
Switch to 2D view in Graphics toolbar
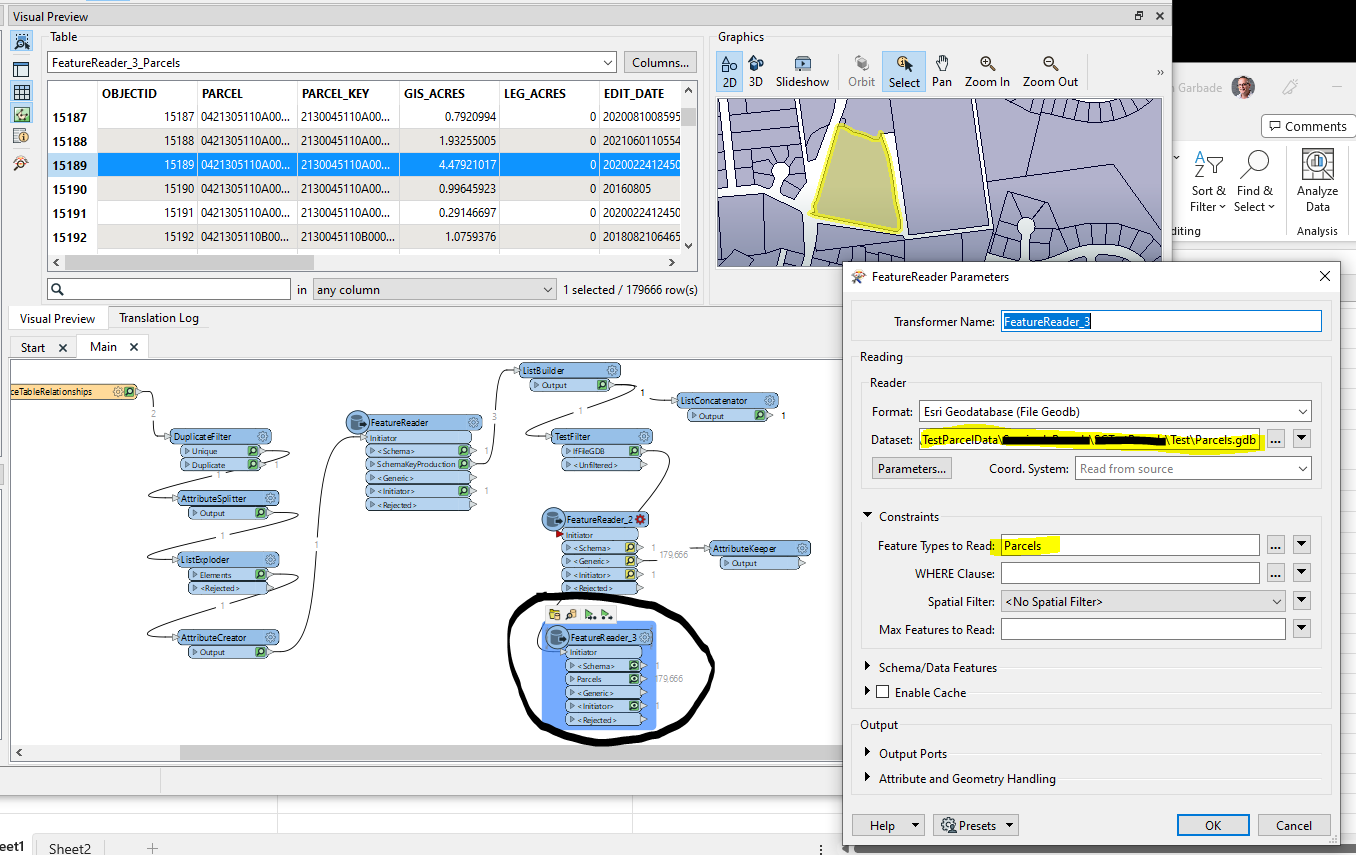[x=730, y=71]
